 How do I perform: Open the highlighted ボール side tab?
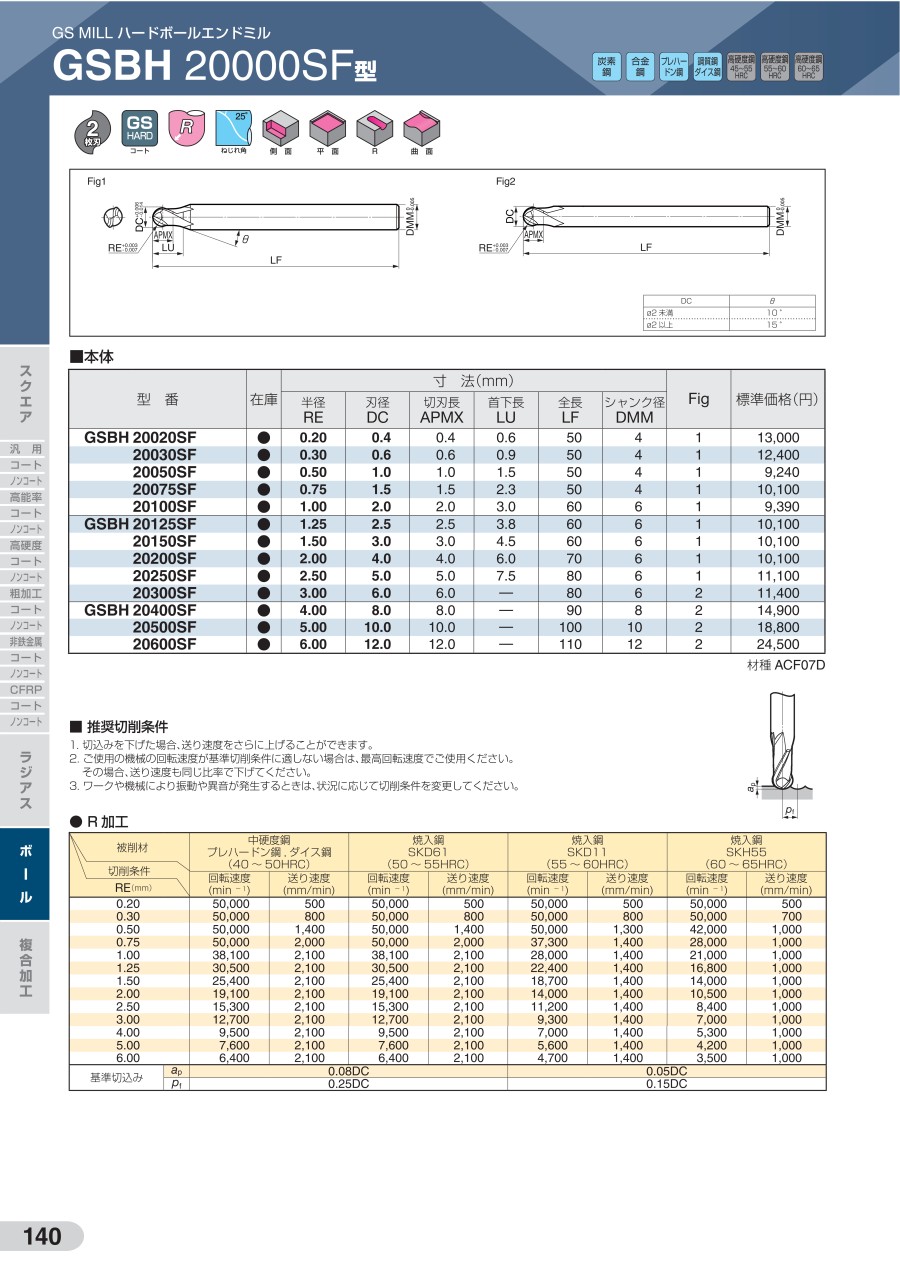25,873
